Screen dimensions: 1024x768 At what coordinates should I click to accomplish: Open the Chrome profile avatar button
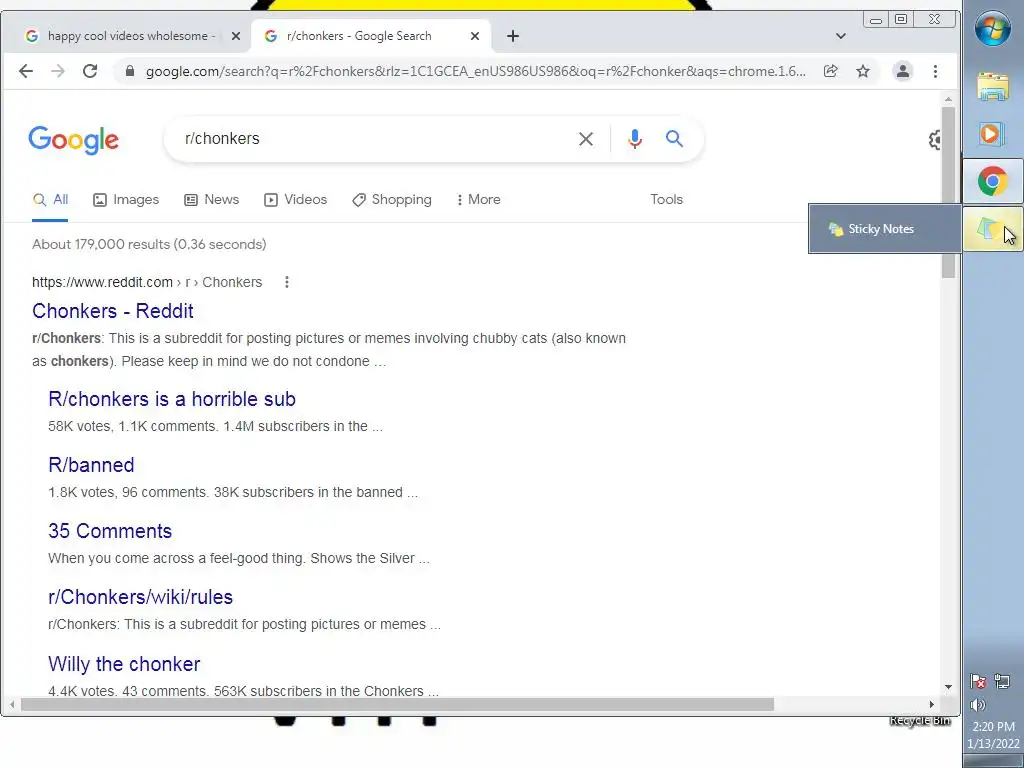(903, 71)
